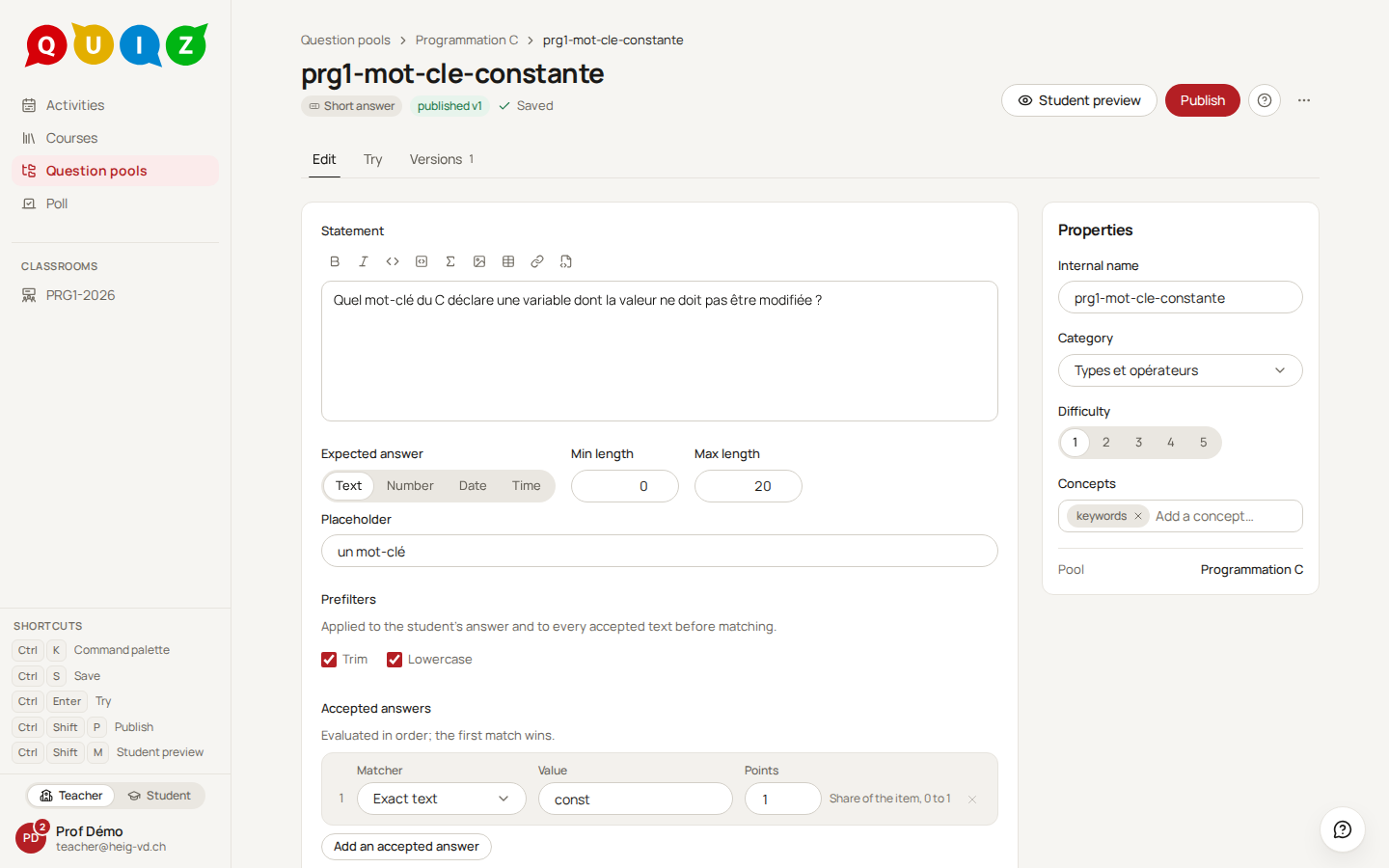The image size is (1389, 868).
Task: Switch to the Try tab
Action: click(x=373, y=159)
